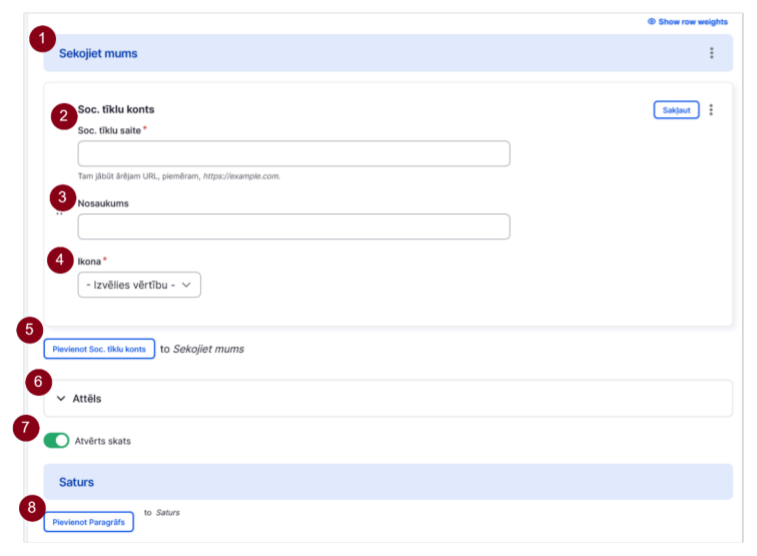Viewport: 757px width, 556px height.
Task: Click the Soc. tīklu konts heading
Action: (x=116, y=110)
